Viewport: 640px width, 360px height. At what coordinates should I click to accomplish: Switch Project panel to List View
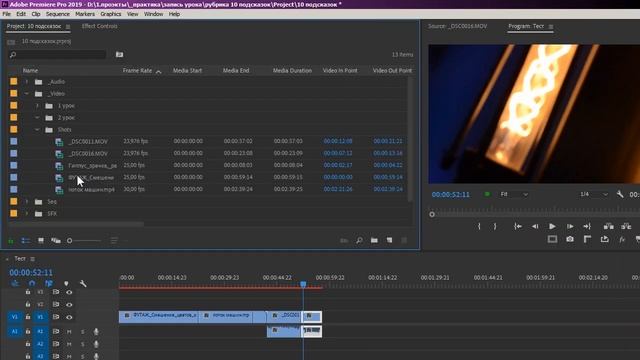click(25, 241)
